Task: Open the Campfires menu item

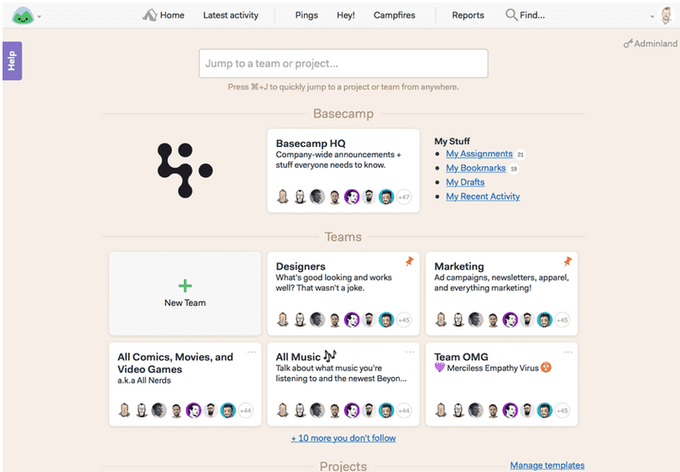Action: coord(395,15)
